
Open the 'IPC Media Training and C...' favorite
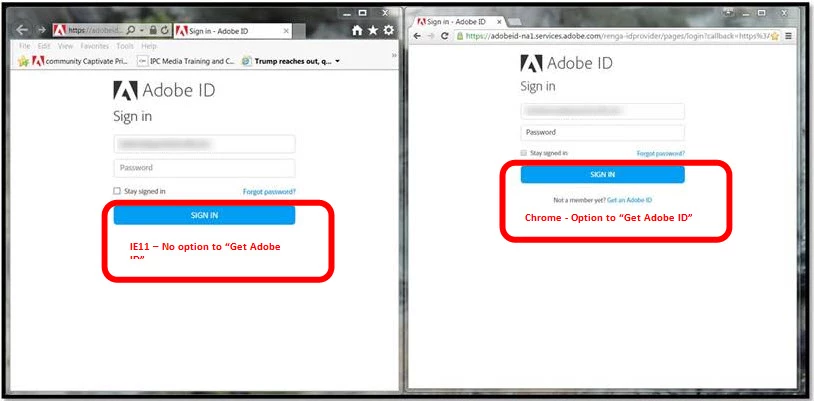coord(186,61)
